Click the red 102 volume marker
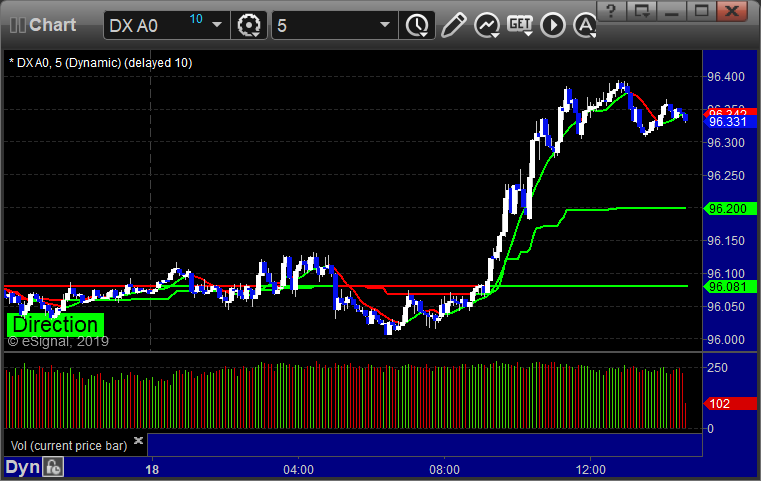The width and height of the screenshot is (761, 481). point(722,403)
